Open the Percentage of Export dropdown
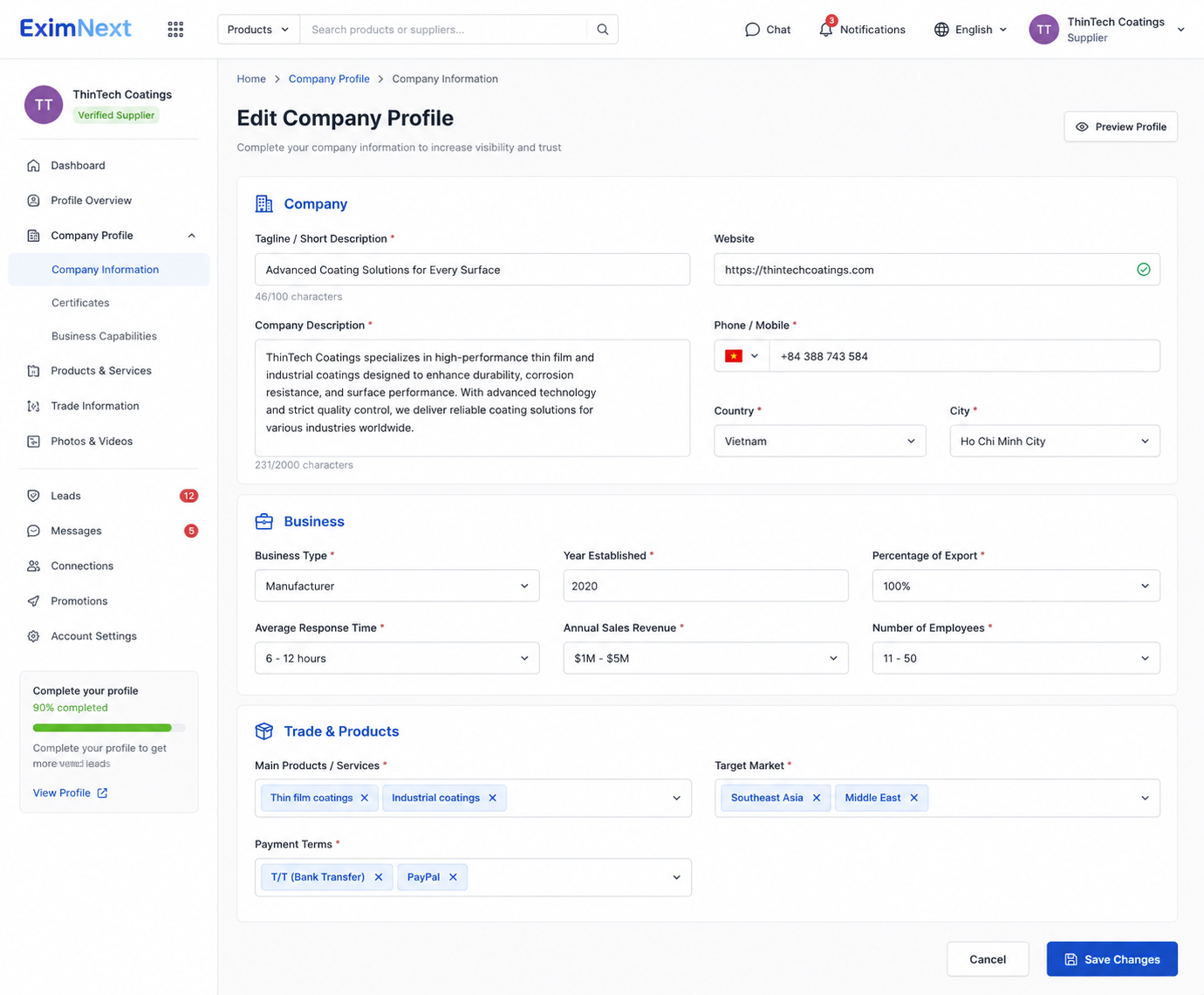Image resolution: width=1204 pixels, height=995 pixels. [x=1016, y=586]
